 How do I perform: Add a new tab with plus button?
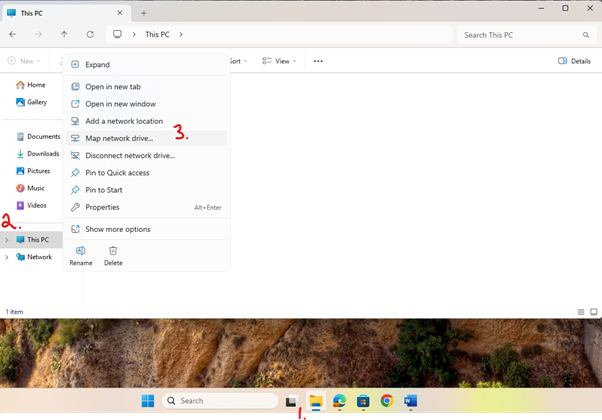pyautogui.click(x=144, y=13)
